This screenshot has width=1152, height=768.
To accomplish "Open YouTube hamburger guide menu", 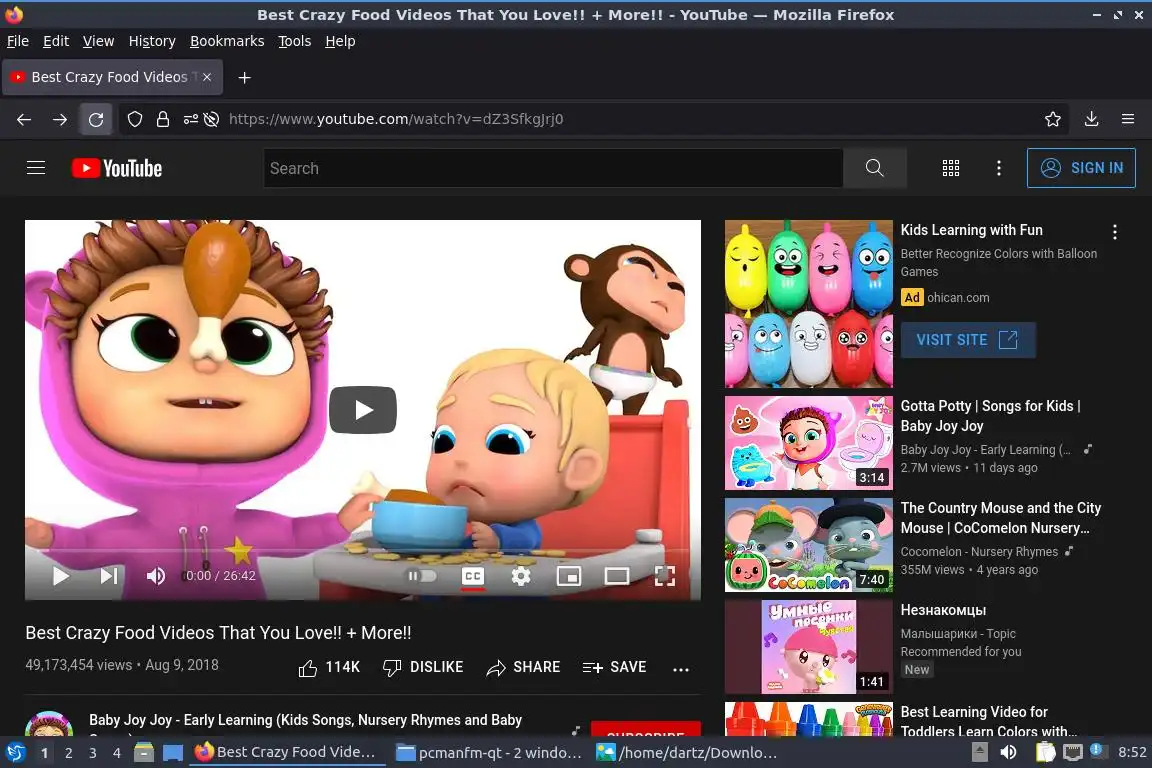I will (36, 168).
